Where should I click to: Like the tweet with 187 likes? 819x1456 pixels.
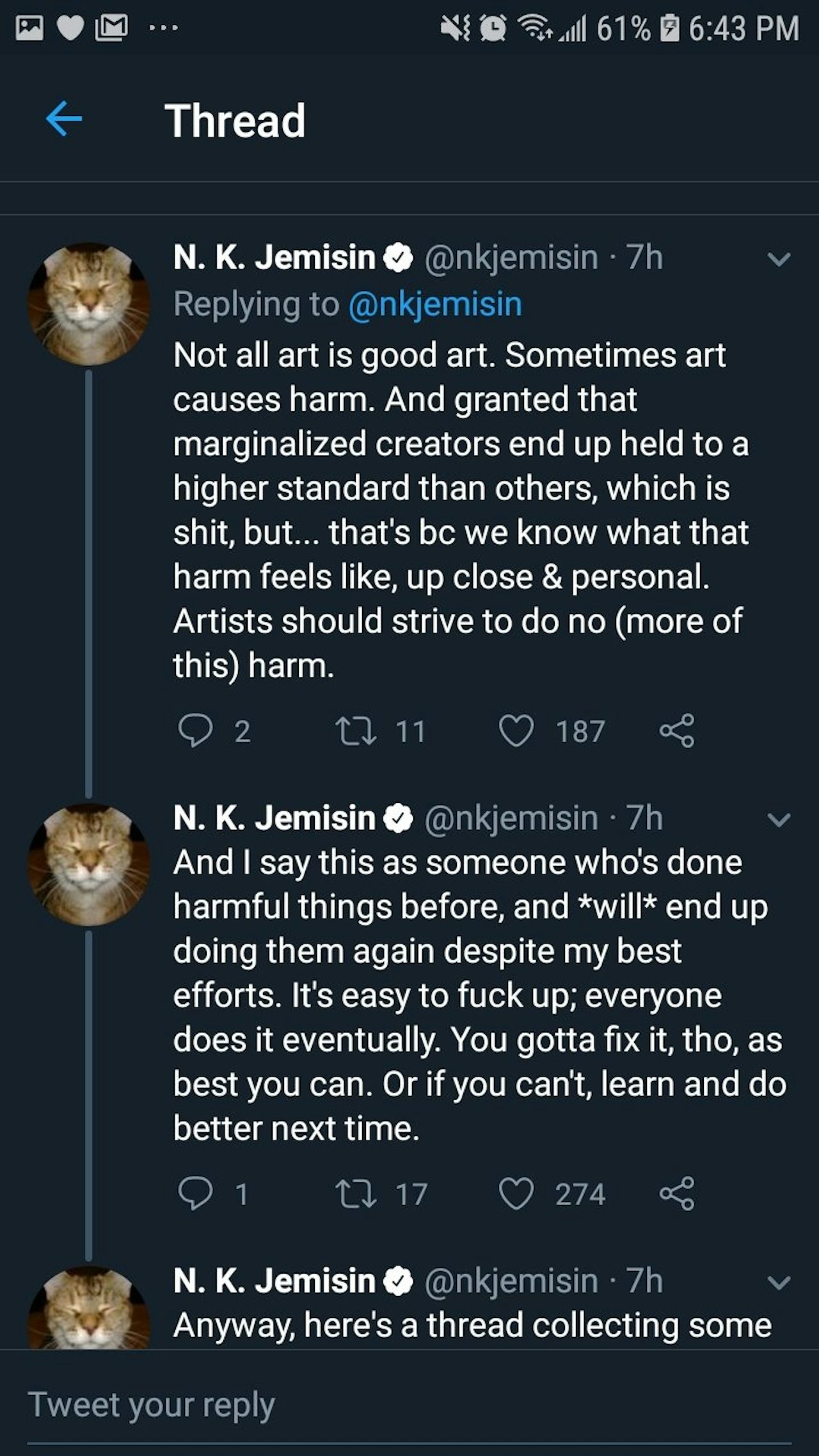pyautogui.click(x=516, y=731)
